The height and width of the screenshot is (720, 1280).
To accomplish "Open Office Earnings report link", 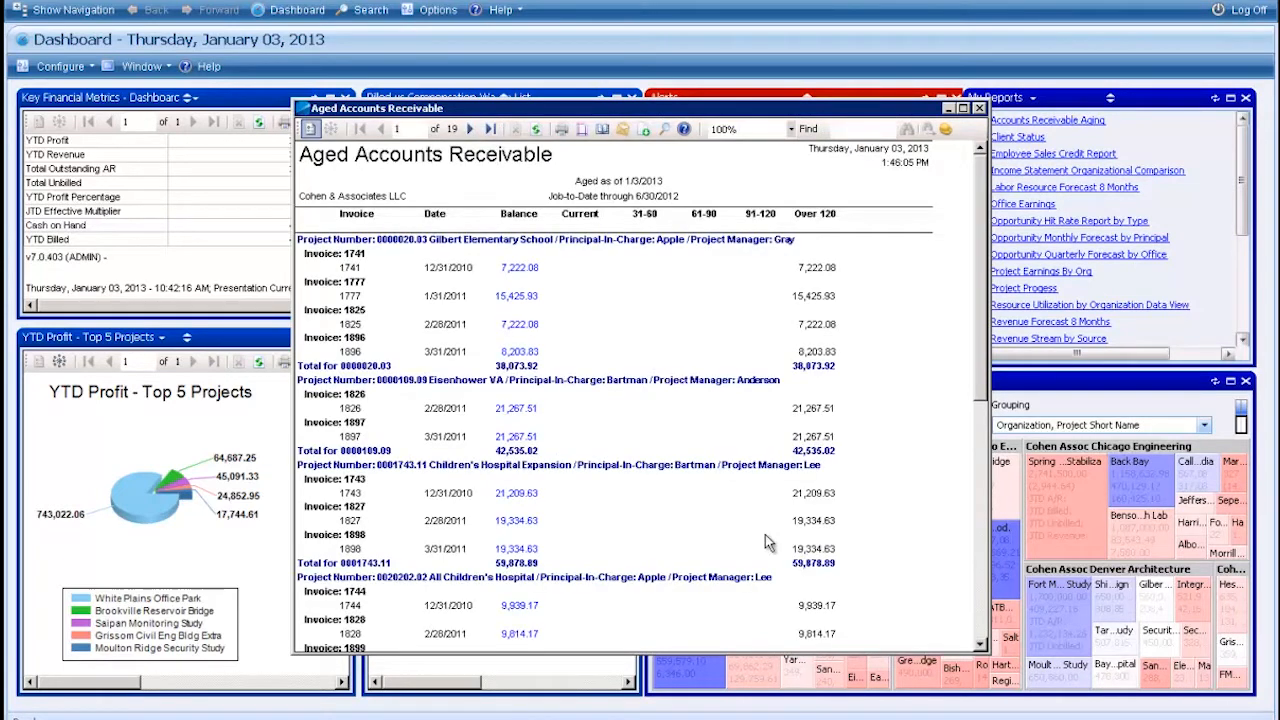I will pyautogui.click(x=1023, y=204).
